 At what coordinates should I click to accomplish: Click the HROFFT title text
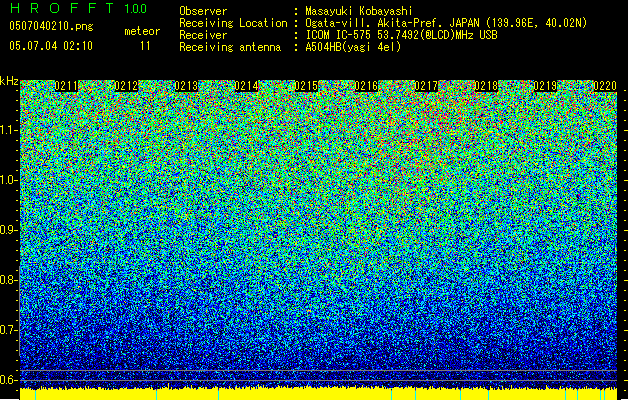(62, 8)
